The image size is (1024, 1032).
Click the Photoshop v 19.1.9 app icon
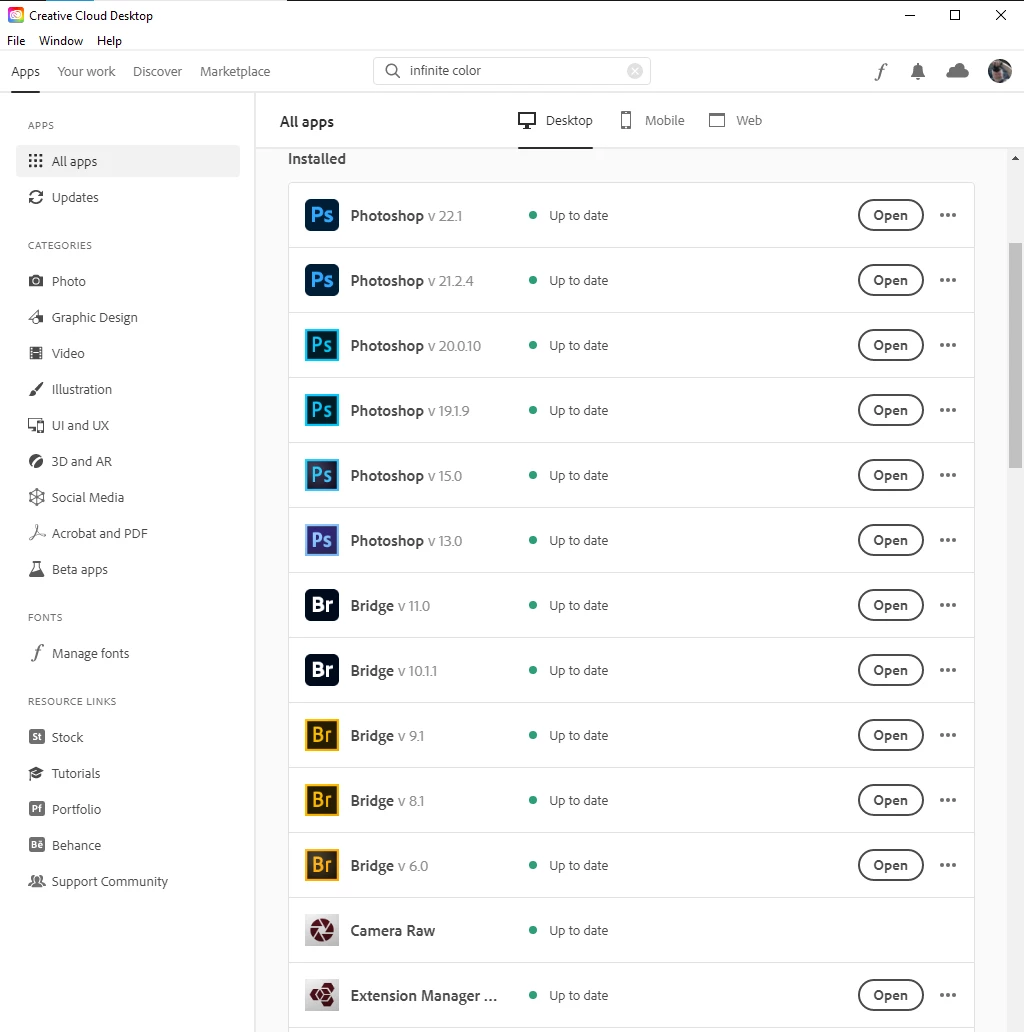pos(322,410)
